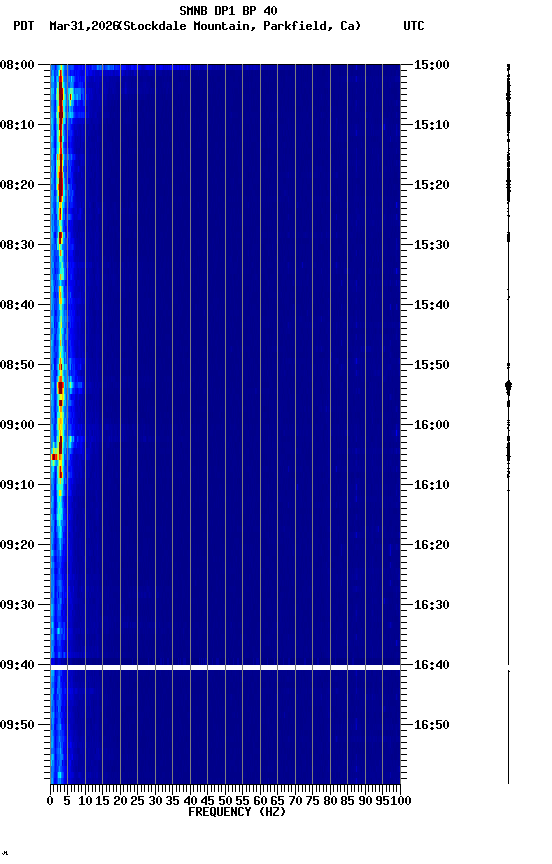Click the 15:00 UTC time label
The width and height of the screenshot is (552, 864).
[x=431, y=65]
